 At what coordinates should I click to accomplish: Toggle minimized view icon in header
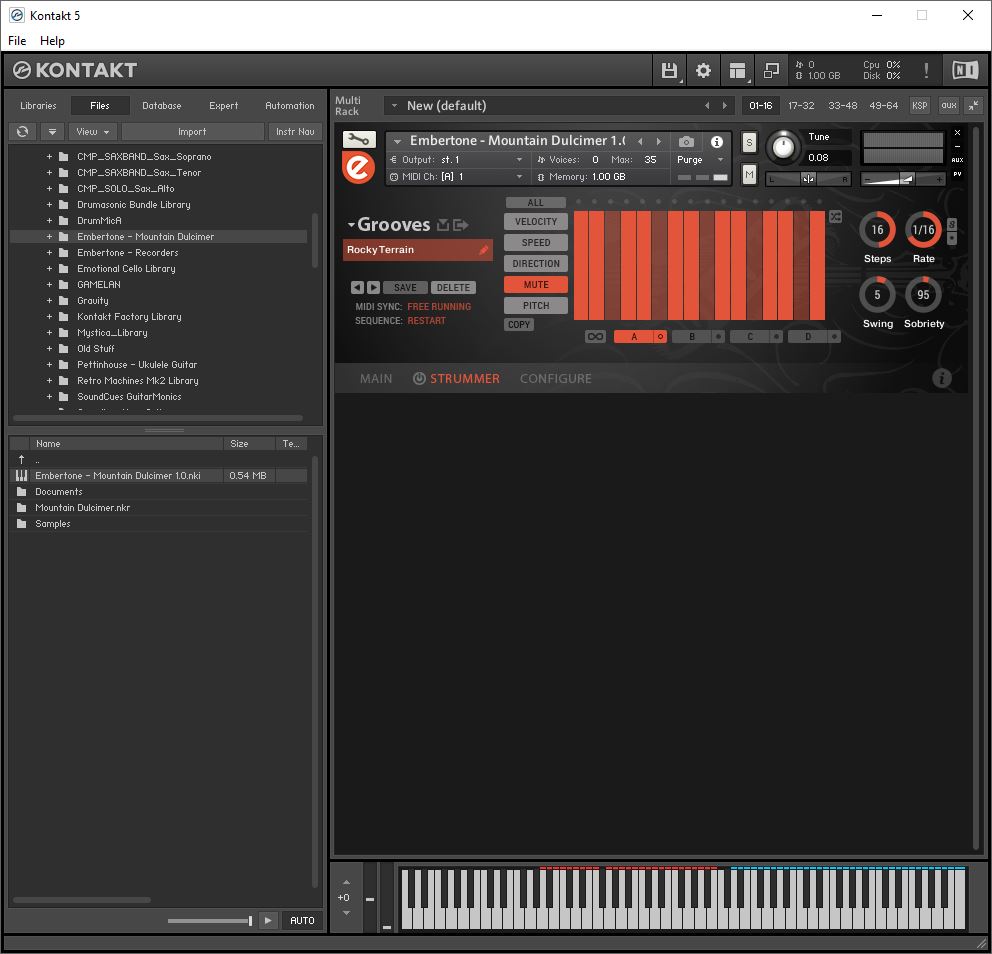771,71
